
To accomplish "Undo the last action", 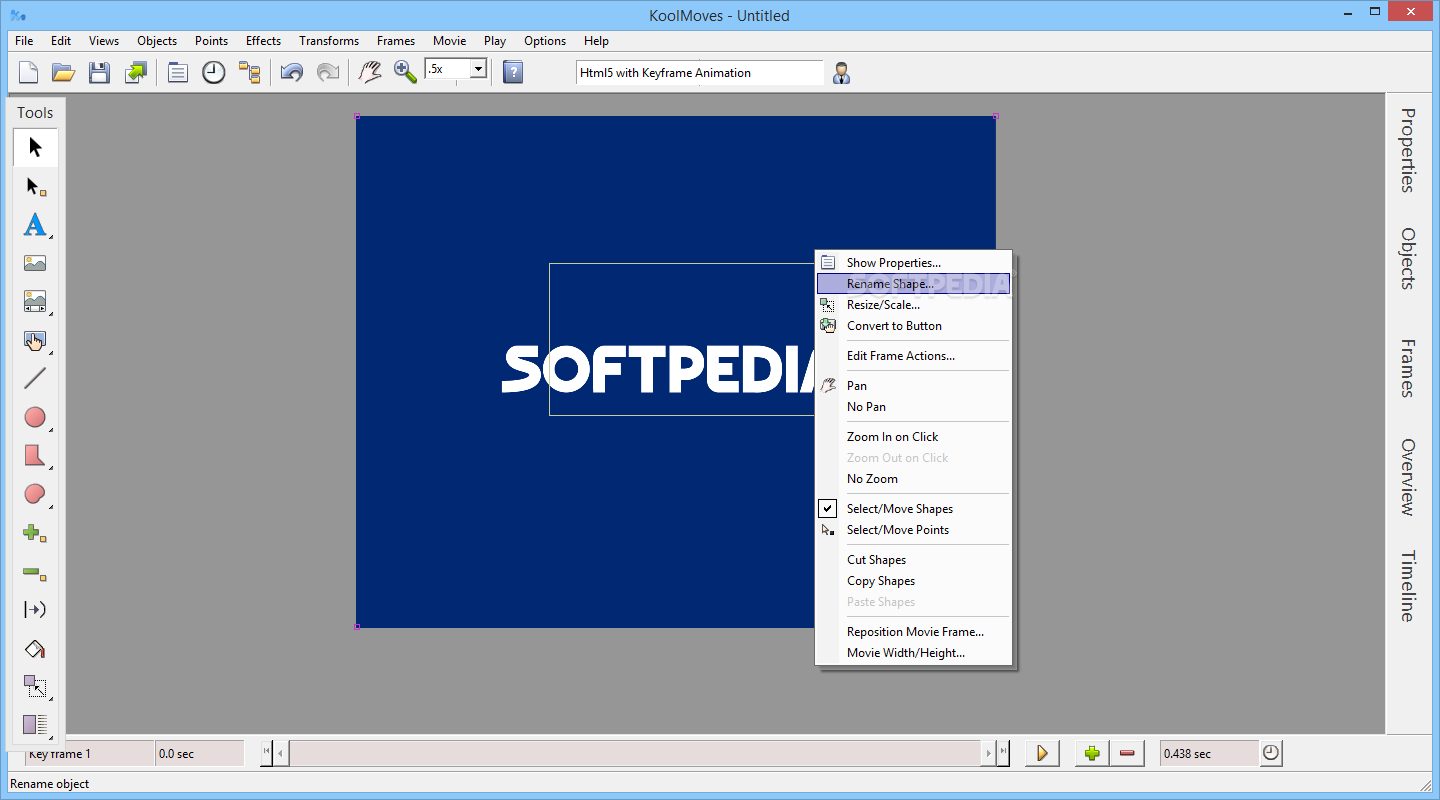I will coord(292,72).
